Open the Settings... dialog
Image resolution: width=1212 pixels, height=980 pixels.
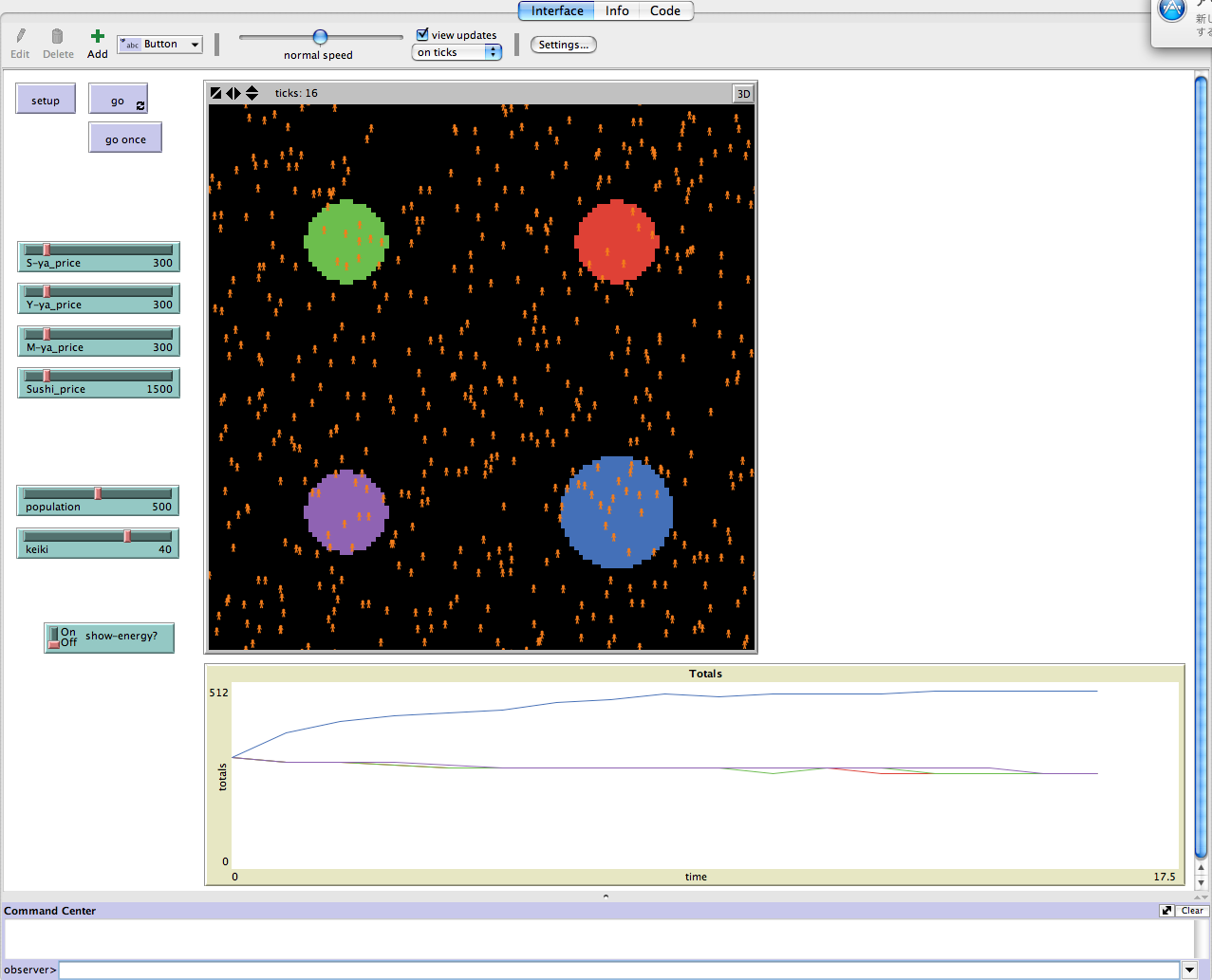pos(564,45)
